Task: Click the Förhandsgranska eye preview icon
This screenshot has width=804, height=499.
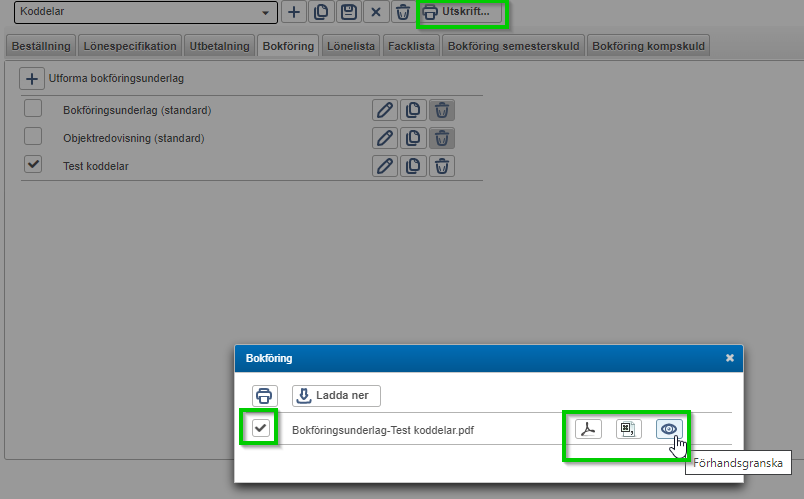Action: (669, 429)
